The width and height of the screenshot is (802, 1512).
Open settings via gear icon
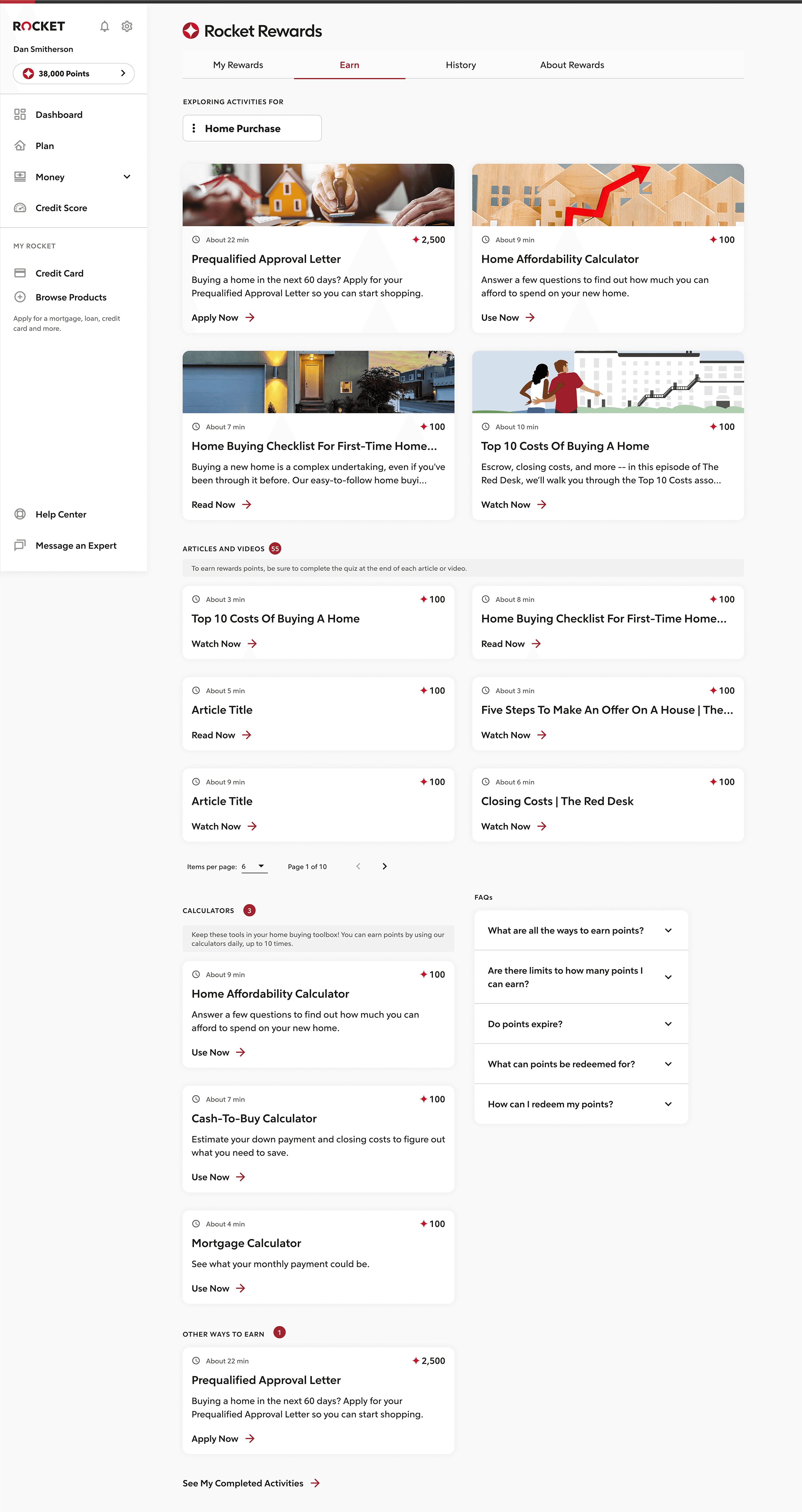coord(127,26)
